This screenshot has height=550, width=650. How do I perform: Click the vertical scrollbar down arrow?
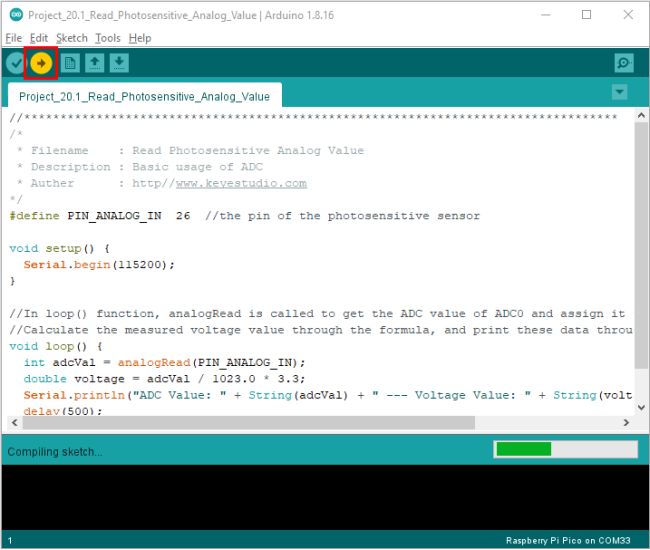pos(641,407)
